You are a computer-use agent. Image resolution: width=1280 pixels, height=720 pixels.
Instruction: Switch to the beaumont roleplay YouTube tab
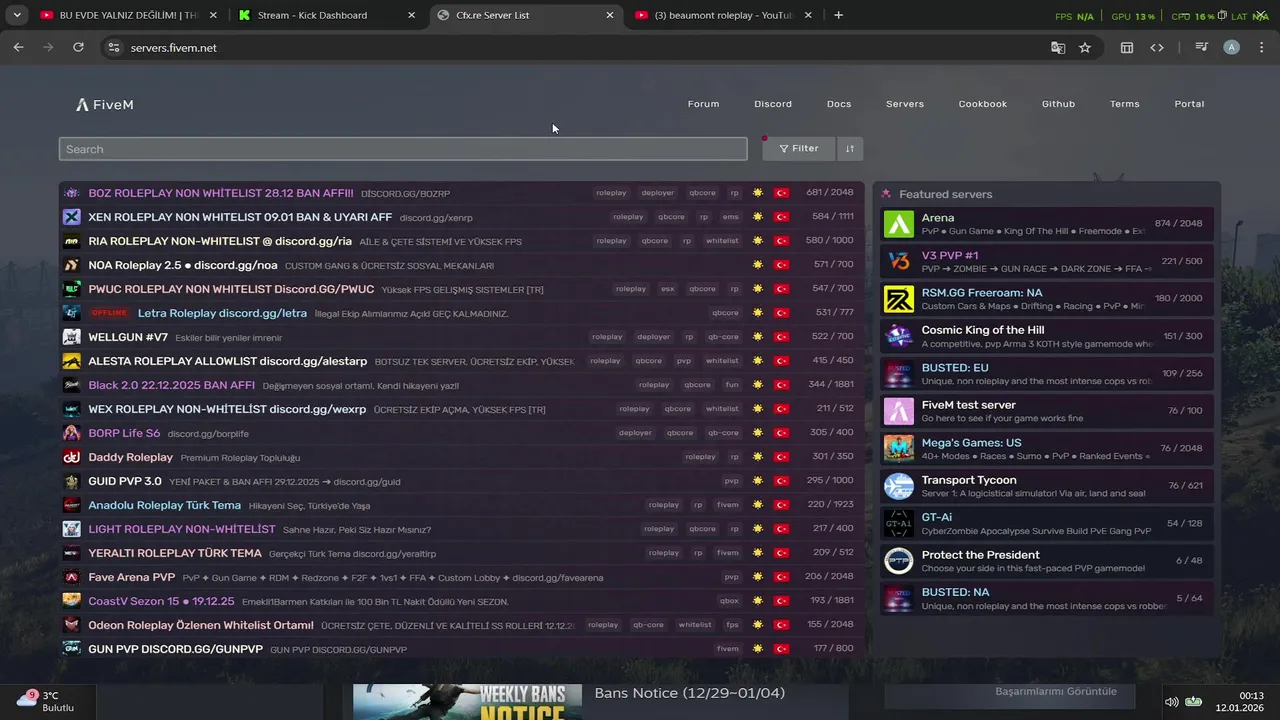(726, 15)
